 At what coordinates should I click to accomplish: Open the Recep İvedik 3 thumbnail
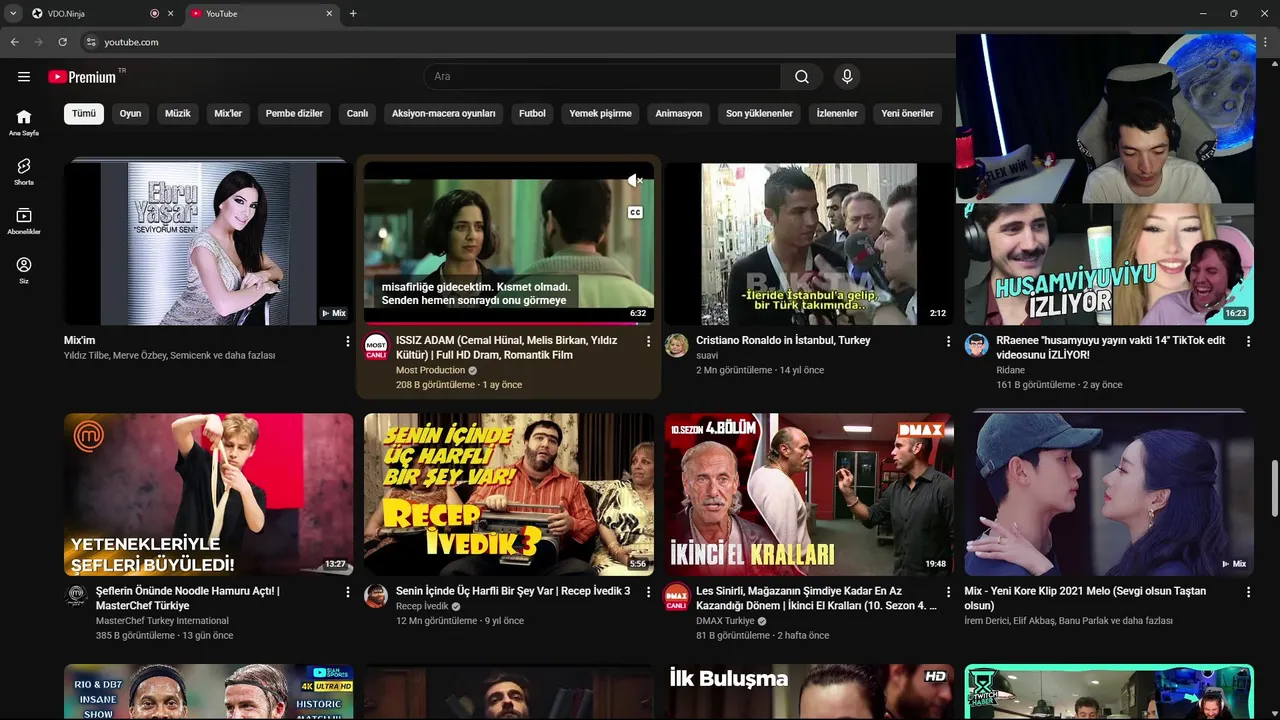(x=509, y=495)
